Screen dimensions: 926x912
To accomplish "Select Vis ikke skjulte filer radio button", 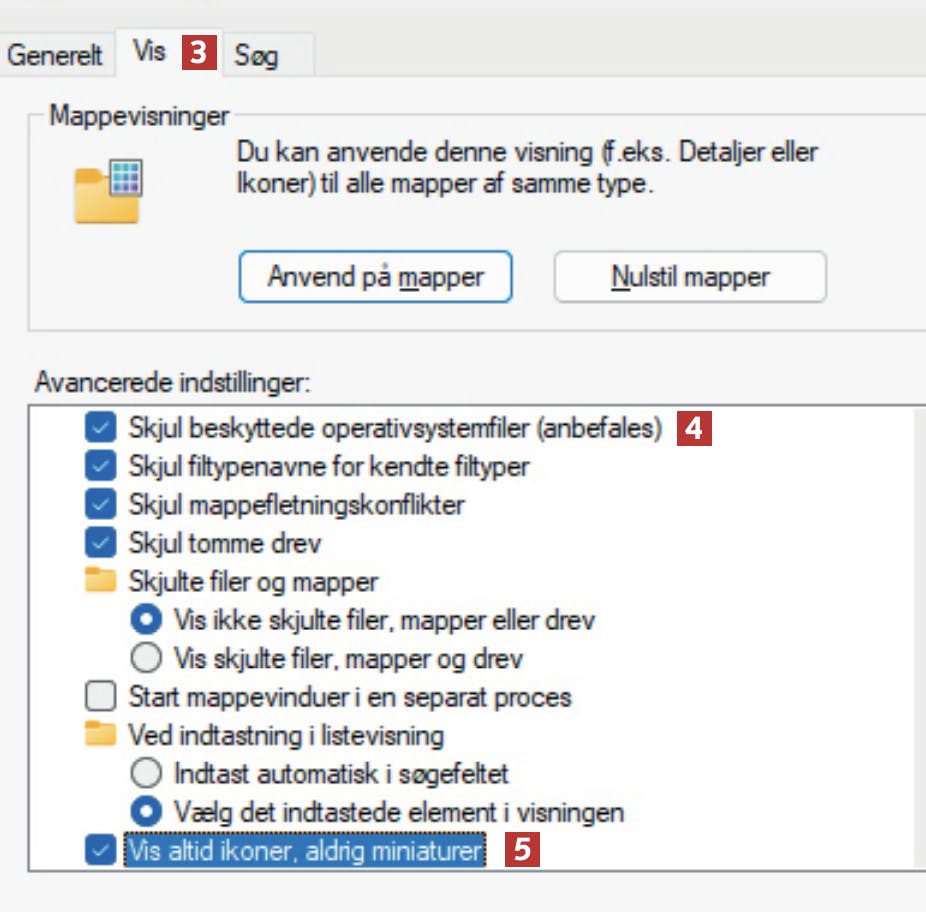I will coord(147,620).
